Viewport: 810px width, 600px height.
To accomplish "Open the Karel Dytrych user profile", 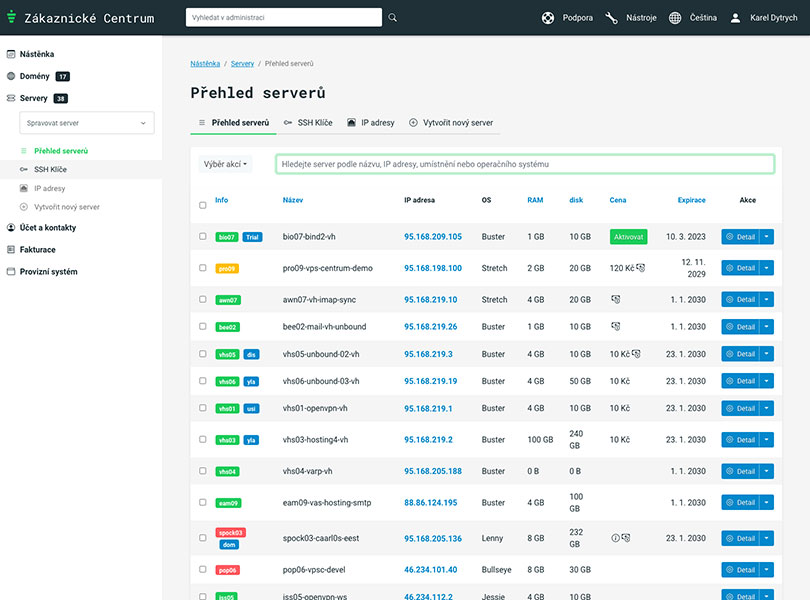I will tap(764, 18).
